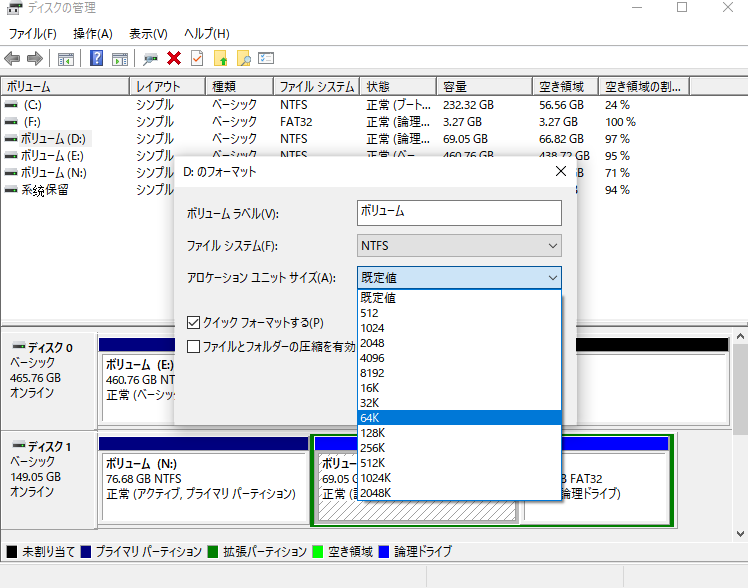Viewport: 748px width, 588px height.
Task: Select the drive icon of (F:) row
Action: point(11,122)
